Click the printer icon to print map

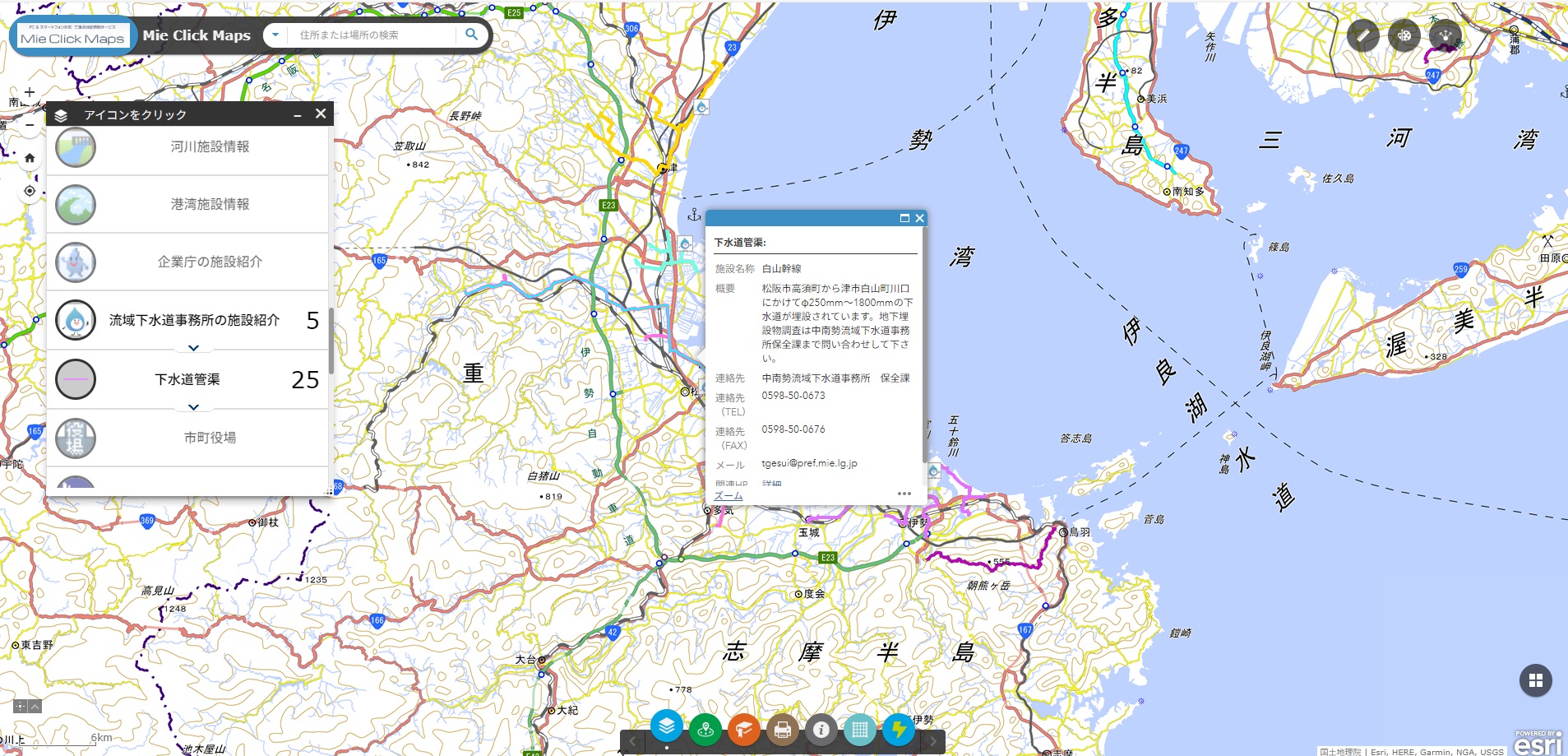782,729
